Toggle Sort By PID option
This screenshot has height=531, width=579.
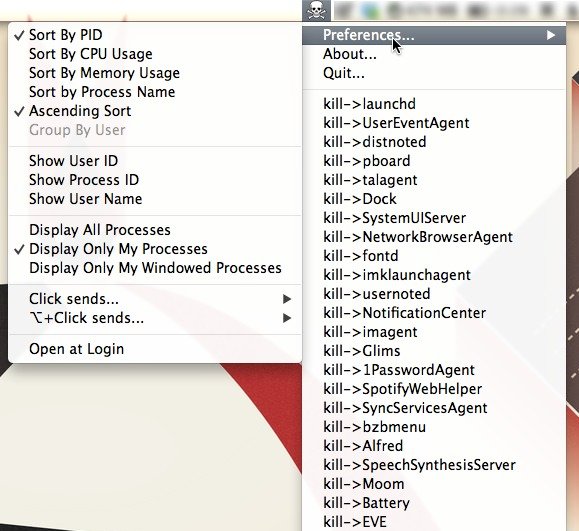point(155,35)
